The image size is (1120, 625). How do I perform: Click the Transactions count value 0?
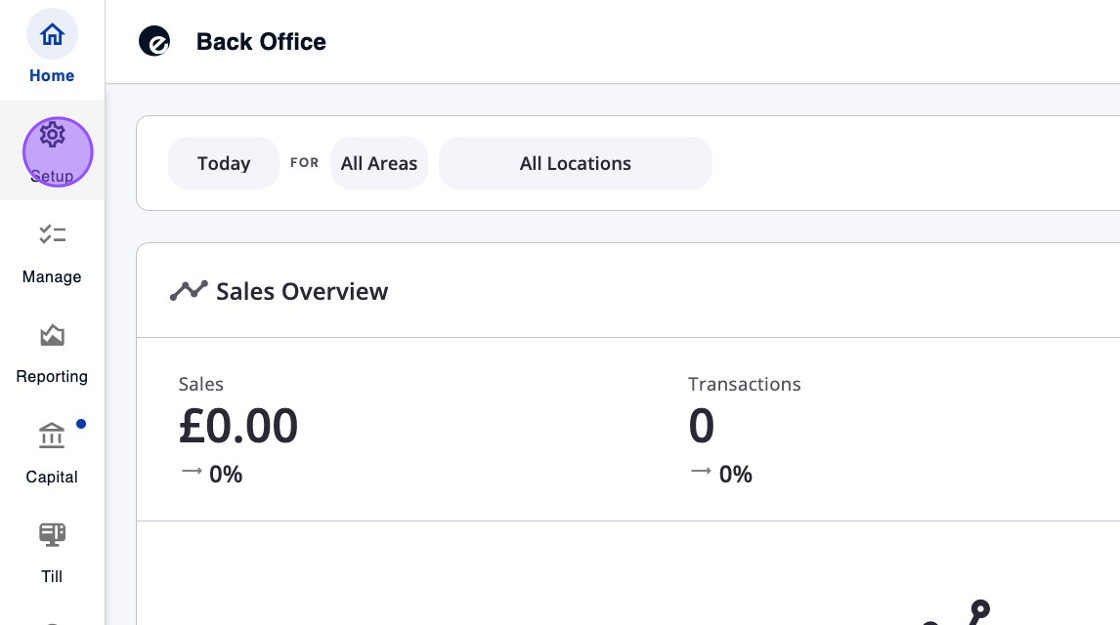click(x=701, y=426)
